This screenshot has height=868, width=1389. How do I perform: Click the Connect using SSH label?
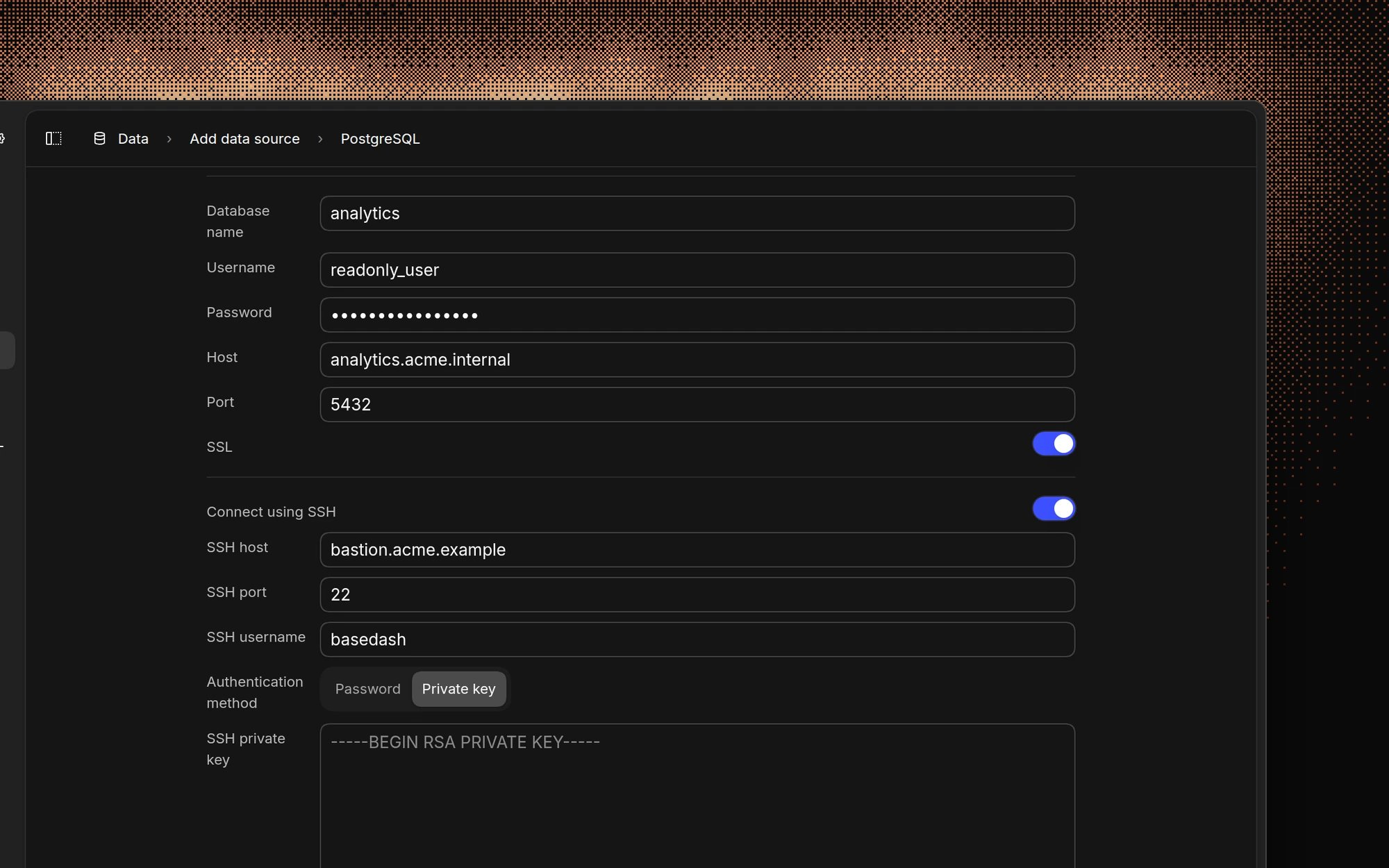coord(271,512)
